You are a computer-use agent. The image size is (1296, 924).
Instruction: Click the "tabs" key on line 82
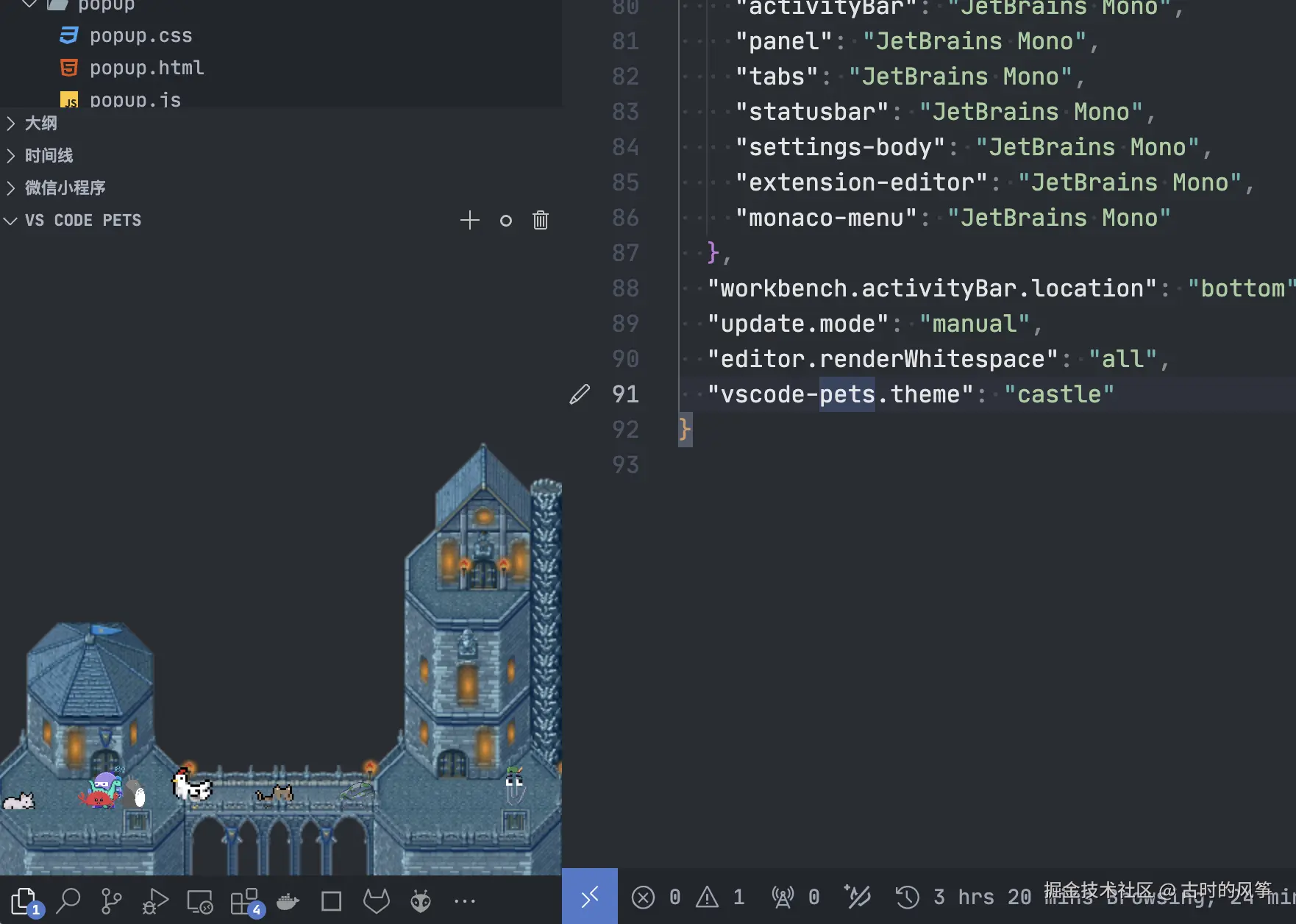pyautogui.click(x=777, y=77)
